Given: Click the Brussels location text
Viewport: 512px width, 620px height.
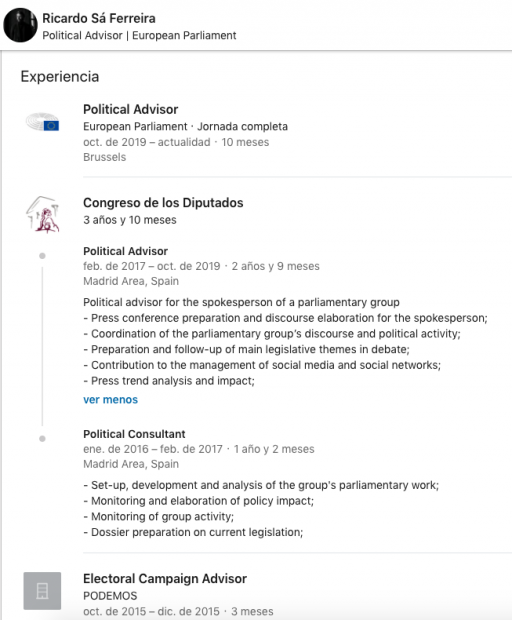Looking at the screenshot, I should coord(104,157).
